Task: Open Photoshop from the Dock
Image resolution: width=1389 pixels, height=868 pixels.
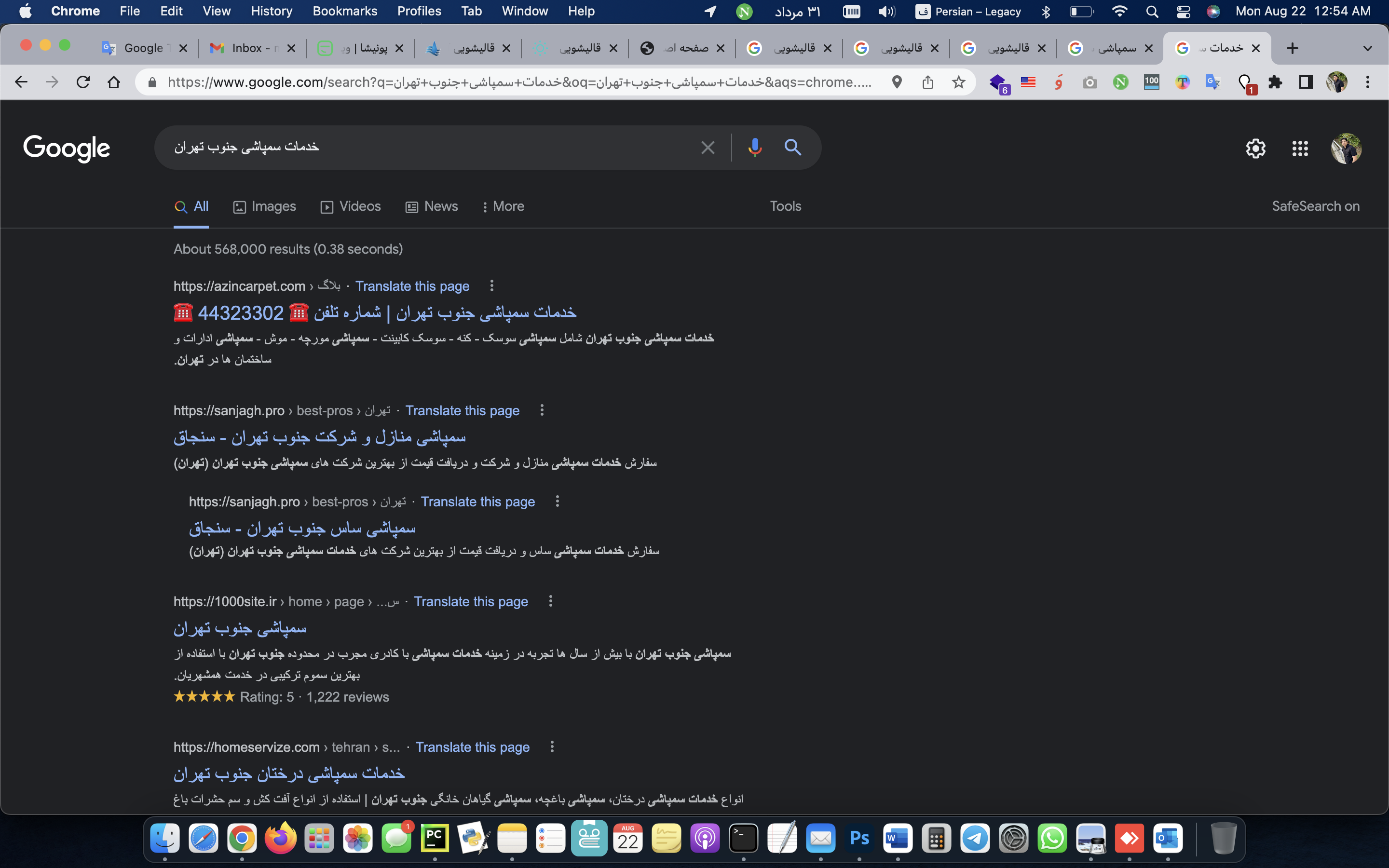Action: pyautogui.click(x=859, y=838)
